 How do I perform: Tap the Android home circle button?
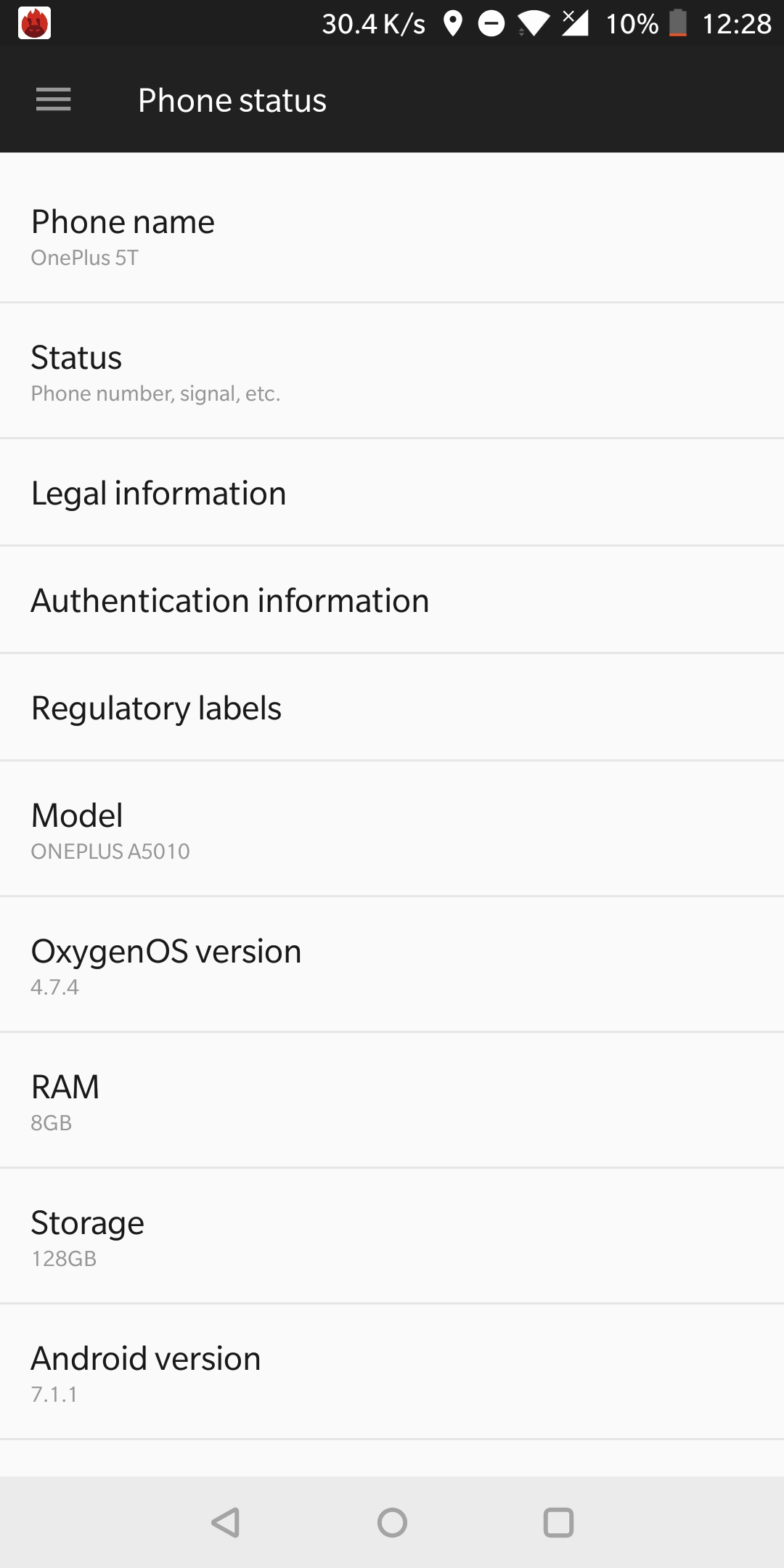coord(392,1522)
